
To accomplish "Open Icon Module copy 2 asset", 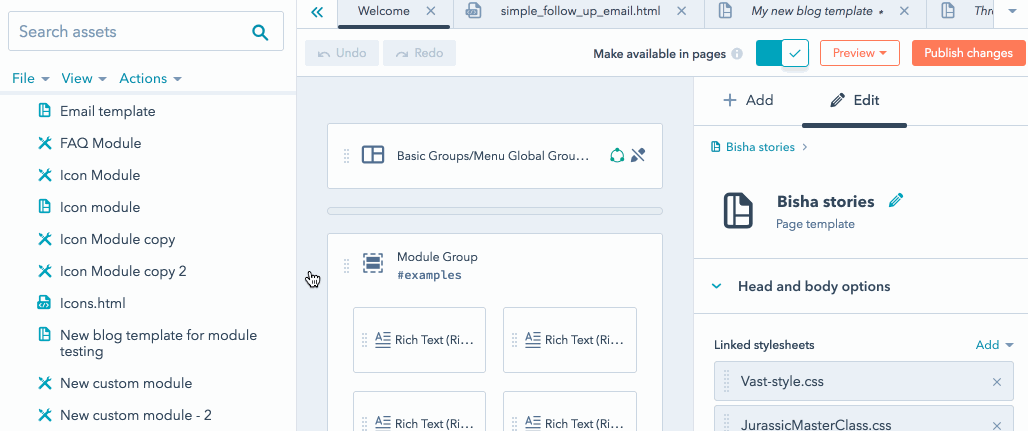I will pyautogui.click(x=123, y=271).
